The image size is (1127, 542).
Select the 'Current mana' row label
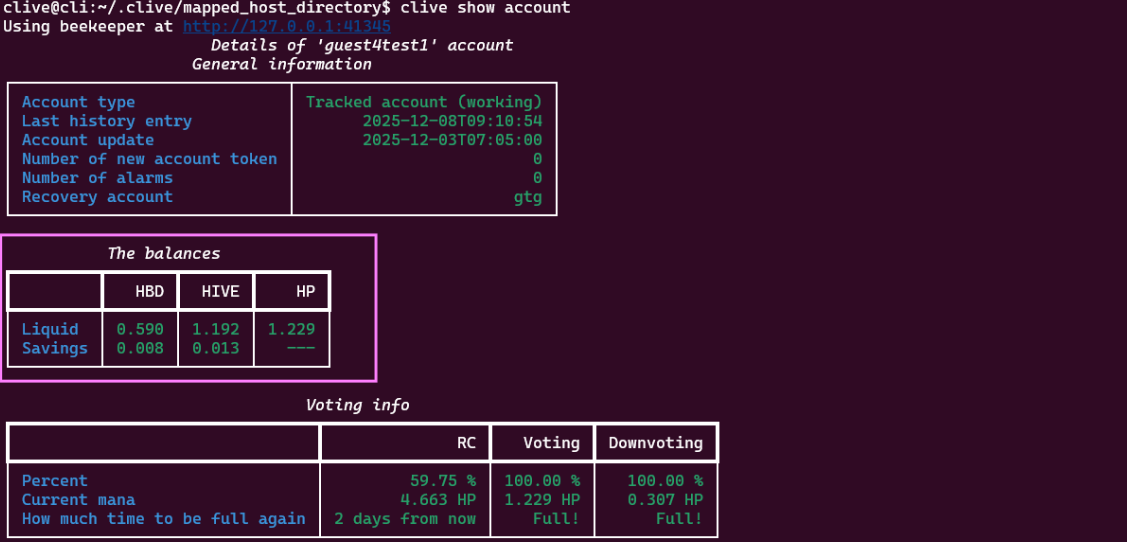[78, 500]
